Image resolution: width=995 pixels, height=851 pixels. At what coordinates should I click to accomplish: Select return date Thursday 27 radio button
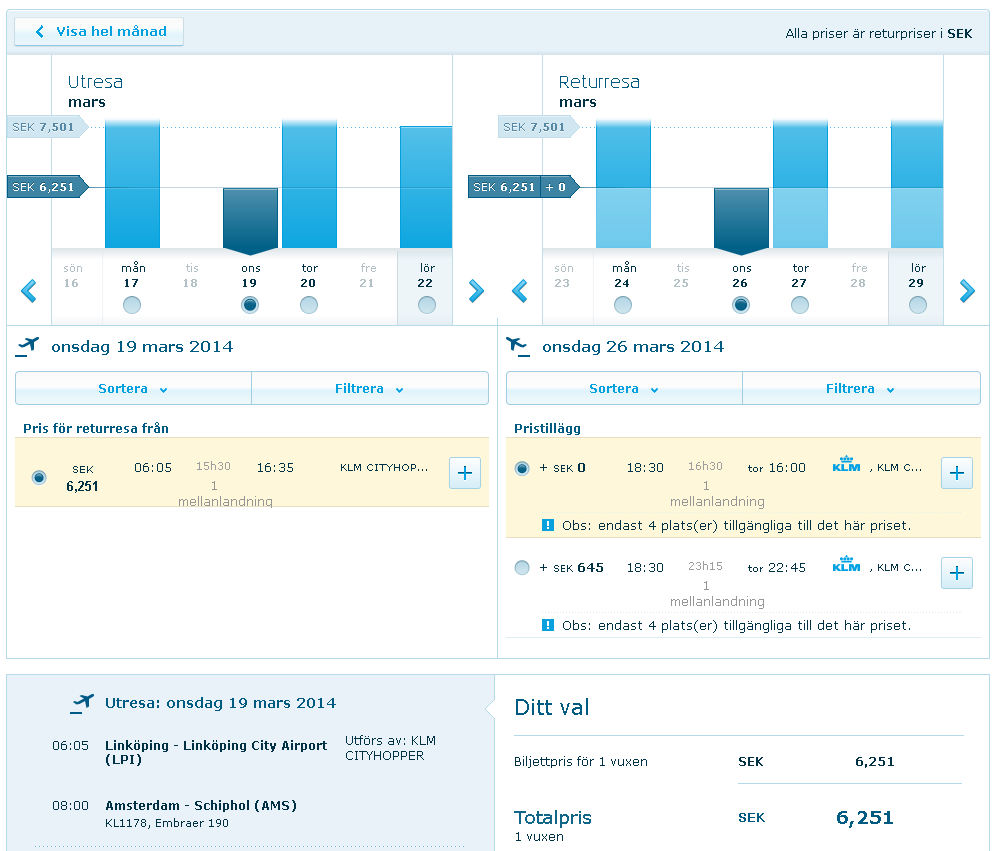click(800, 305)
